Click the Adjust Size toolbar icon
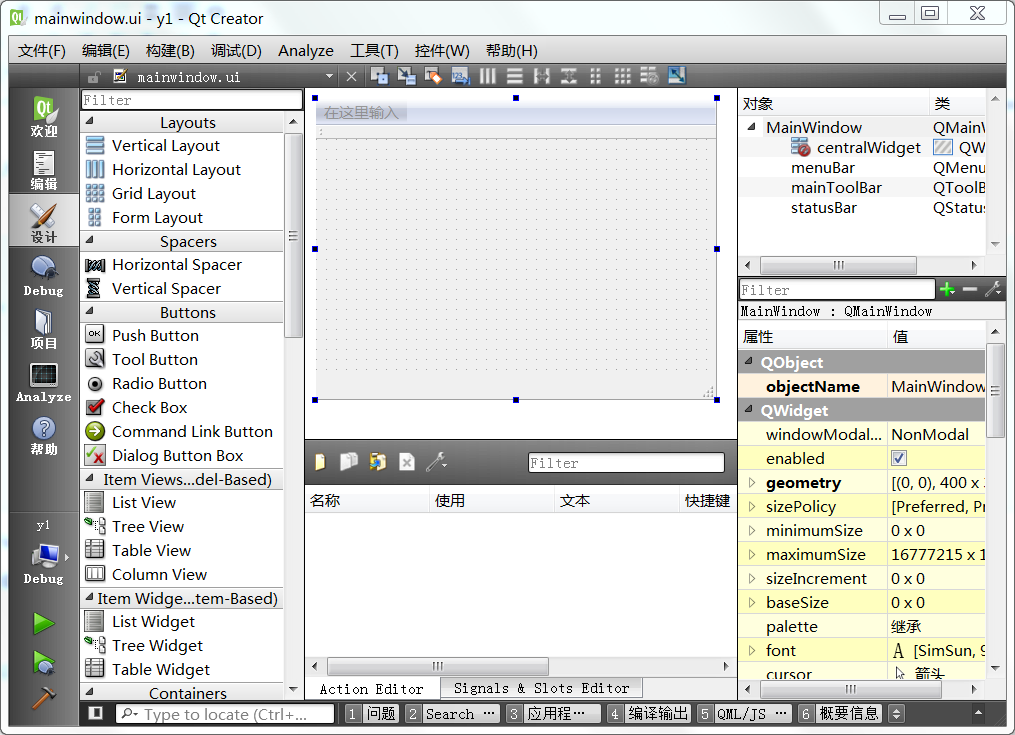The image size is (1015, 735). [676, 76]
